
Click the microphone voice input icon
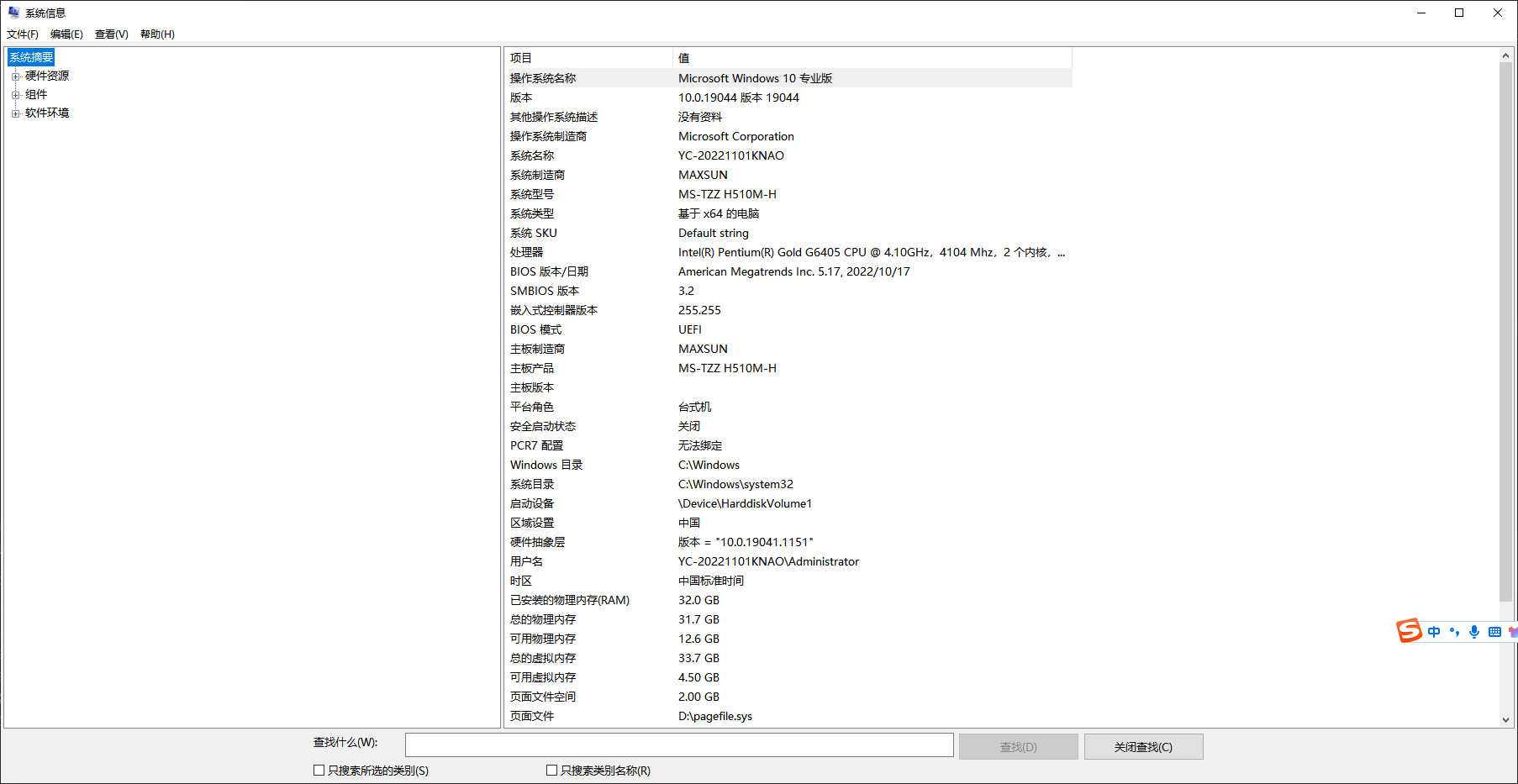pos(1474,632)
